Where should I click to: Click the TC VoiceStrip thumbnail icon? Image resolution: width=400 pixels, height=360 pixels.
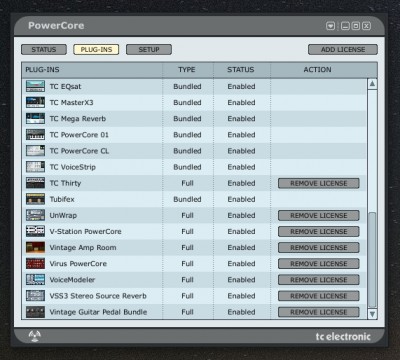point(35,167)
